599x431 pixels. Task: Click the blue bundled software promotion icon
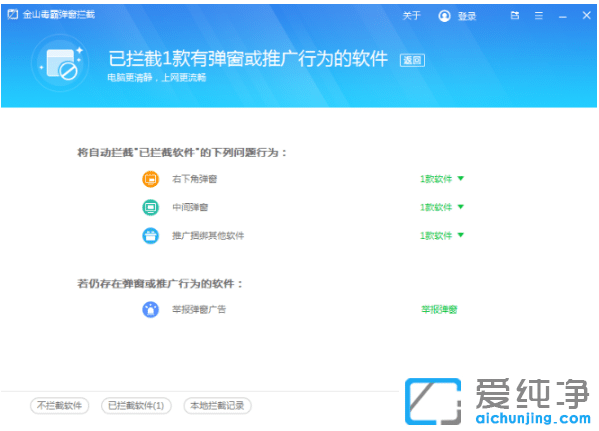pos(151,236)
